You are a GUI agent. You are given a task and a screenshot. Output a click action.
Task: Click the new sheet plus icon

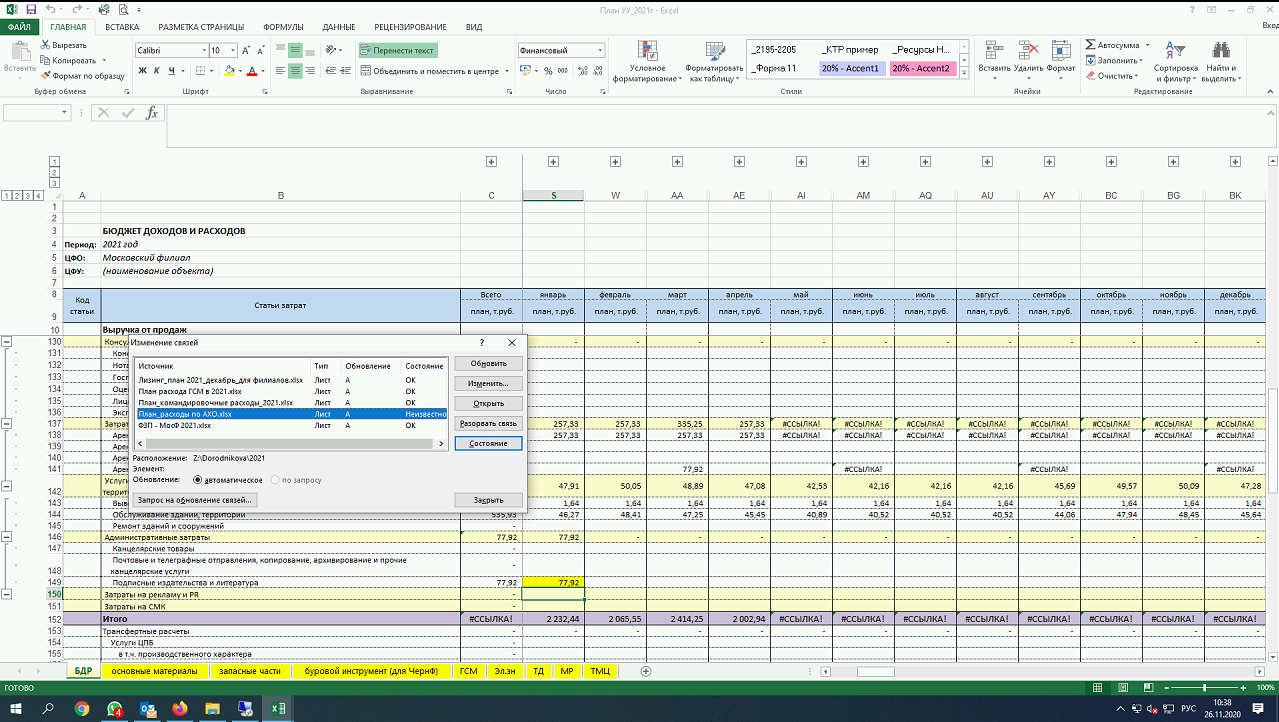tap(646, 671)
